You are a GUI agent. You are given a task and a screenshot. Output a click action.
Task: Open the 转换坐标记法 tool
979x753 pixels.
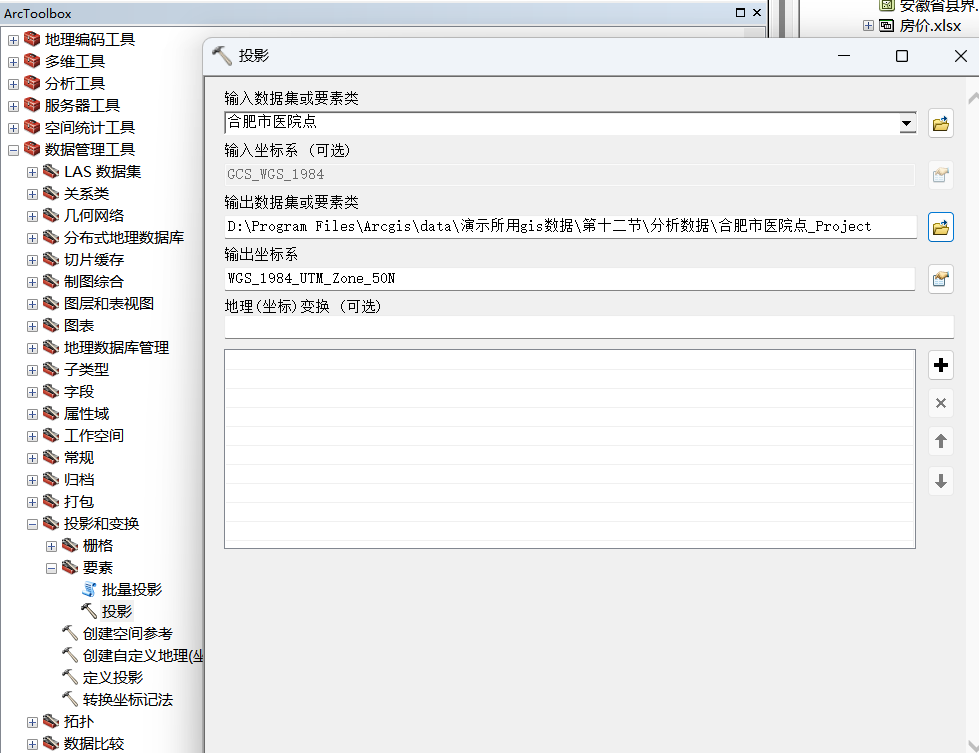127,699
